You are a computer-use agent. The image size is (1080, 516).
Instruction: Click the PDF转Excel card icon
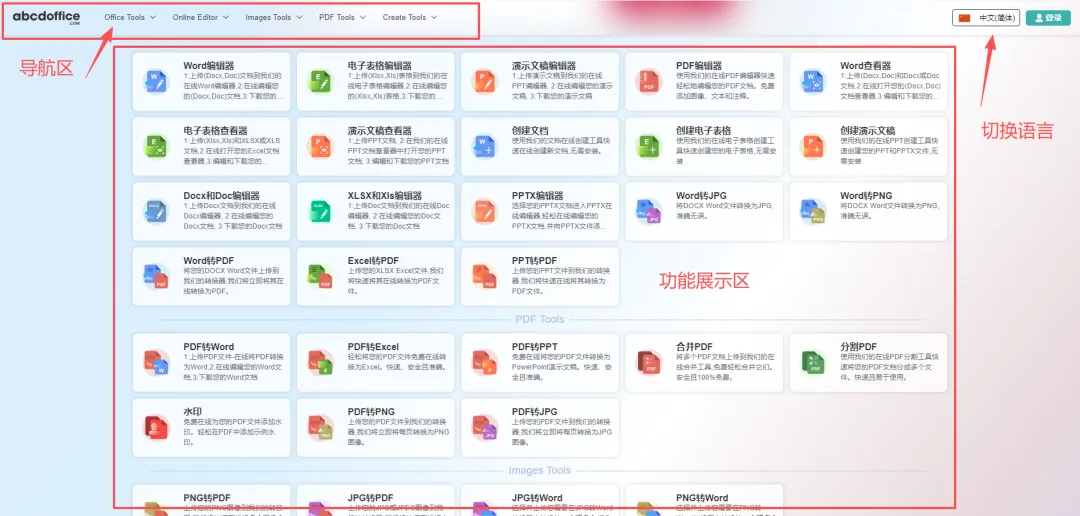[320, 362]
